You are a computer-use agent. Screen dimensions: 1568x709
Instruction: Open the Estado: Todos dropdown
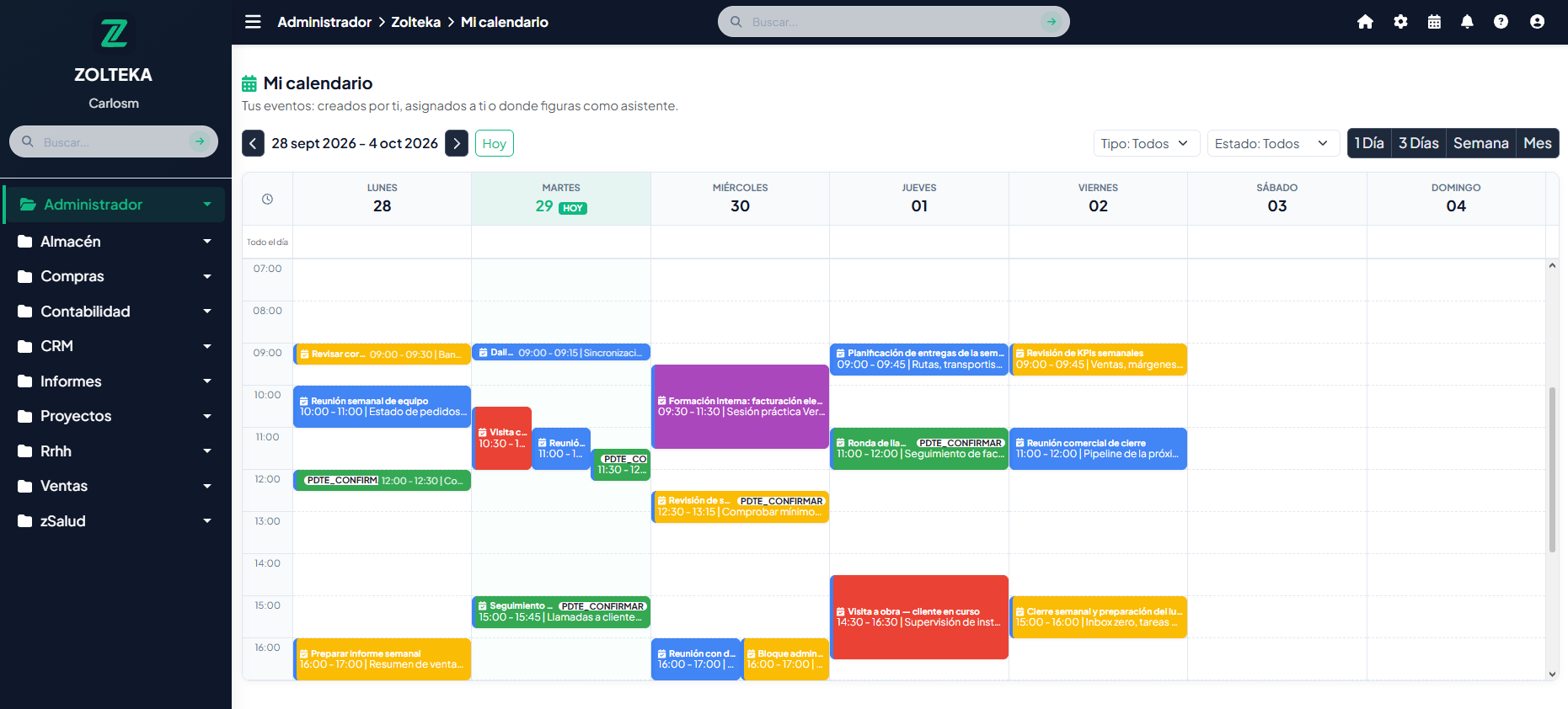point(1273,144)
